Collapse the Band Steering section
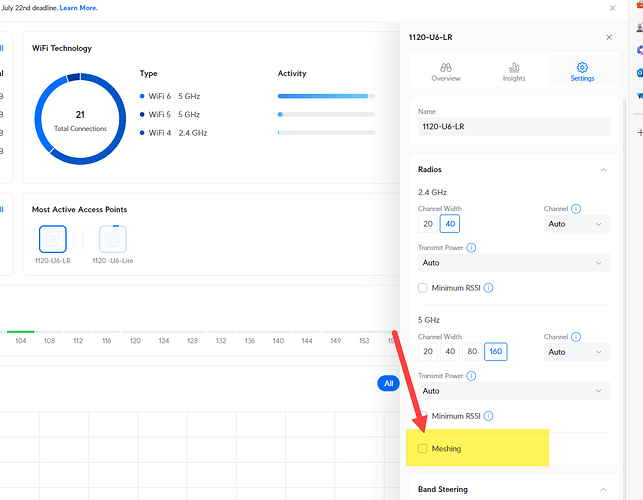Screen dimensions: 643x500 pyautogui.click(x=603, y=490)
